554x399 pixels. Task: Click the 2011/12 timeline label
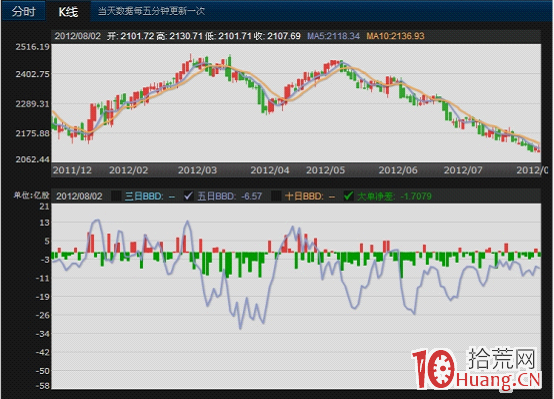tap(72, 170)
